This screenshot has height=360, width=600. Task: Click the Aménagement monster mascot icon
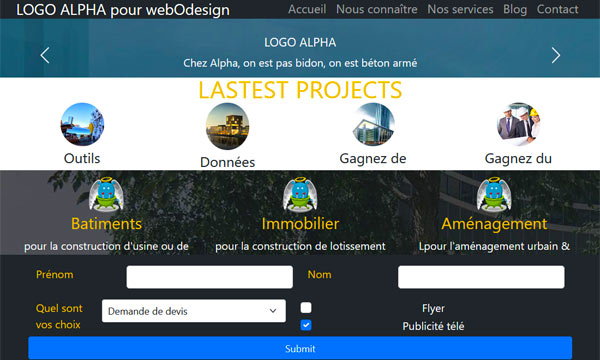click(x=494, y=194)
